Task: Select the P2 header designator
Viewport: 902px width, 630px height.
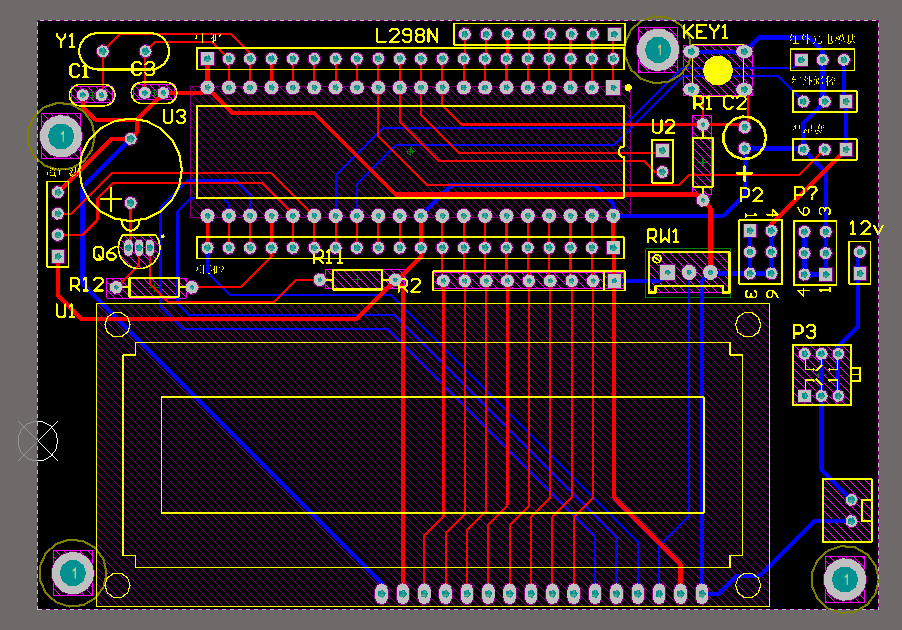Action: tap(751, 195)
